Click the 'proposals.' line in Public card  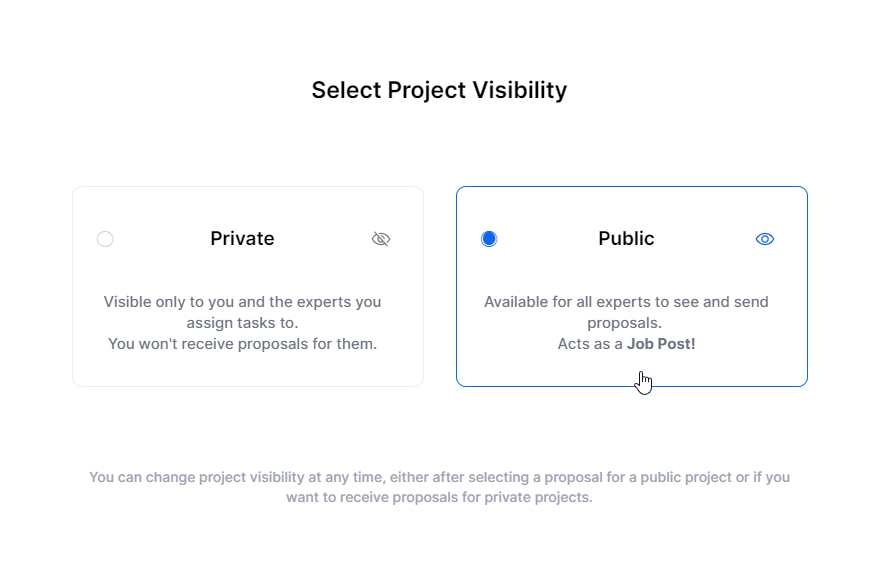point(624,323)
